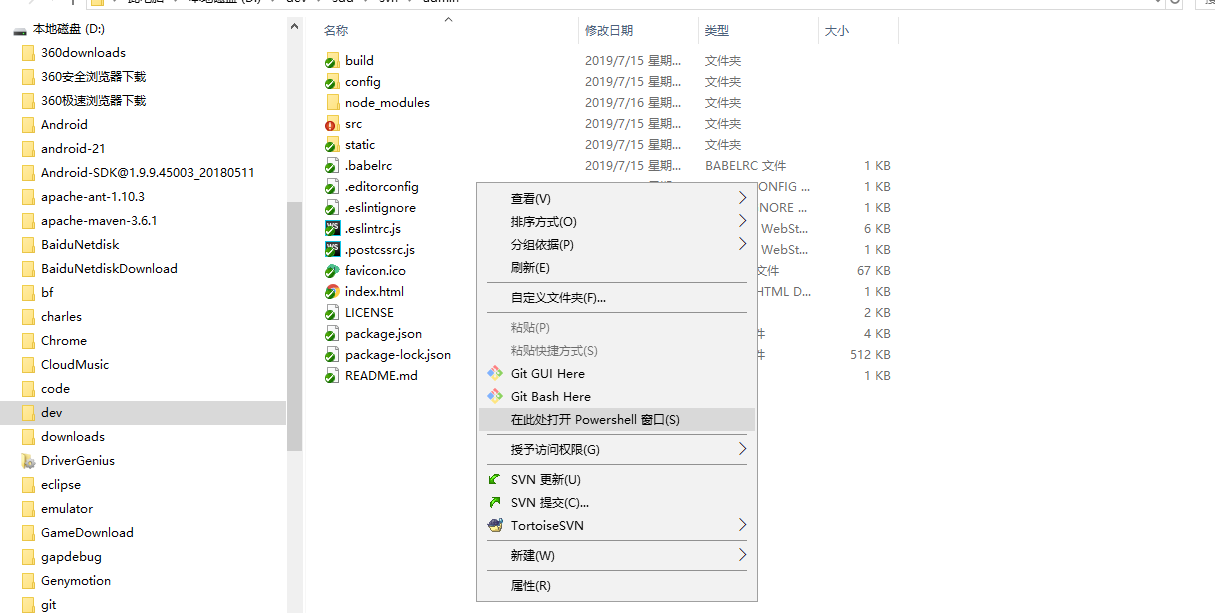Sort files by the 名称 column header
Image resolution: width=1215 pixels, height=613 pixels.
tap(337, 31)
